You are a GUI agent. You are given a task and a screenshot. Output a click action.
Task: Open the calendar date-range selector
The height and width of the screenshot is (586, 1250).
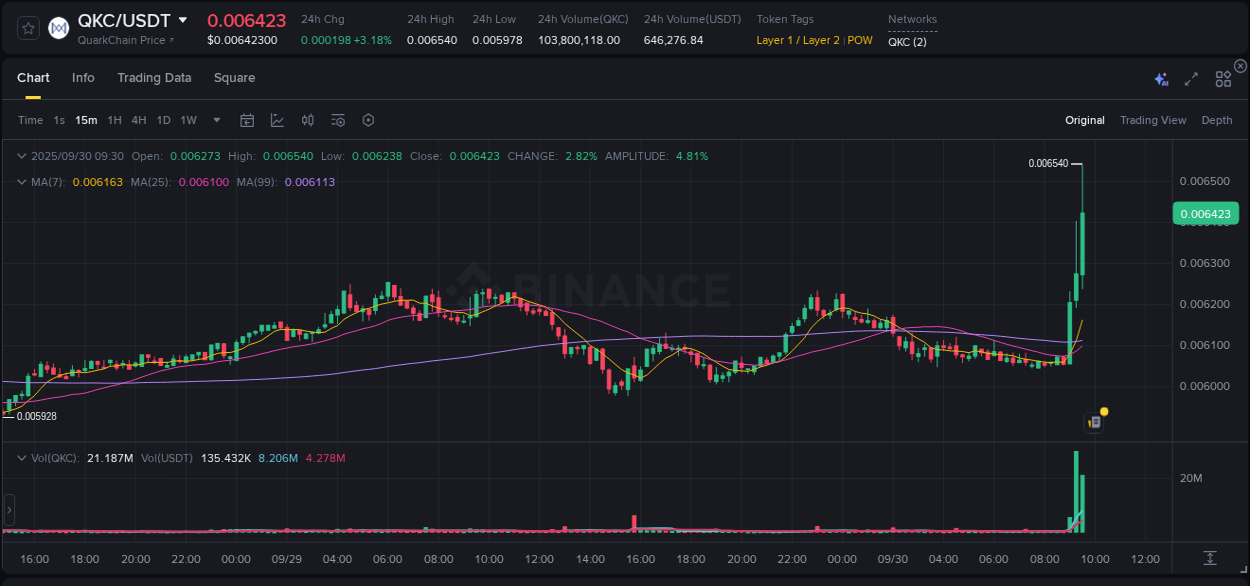[x=247, y=119]
